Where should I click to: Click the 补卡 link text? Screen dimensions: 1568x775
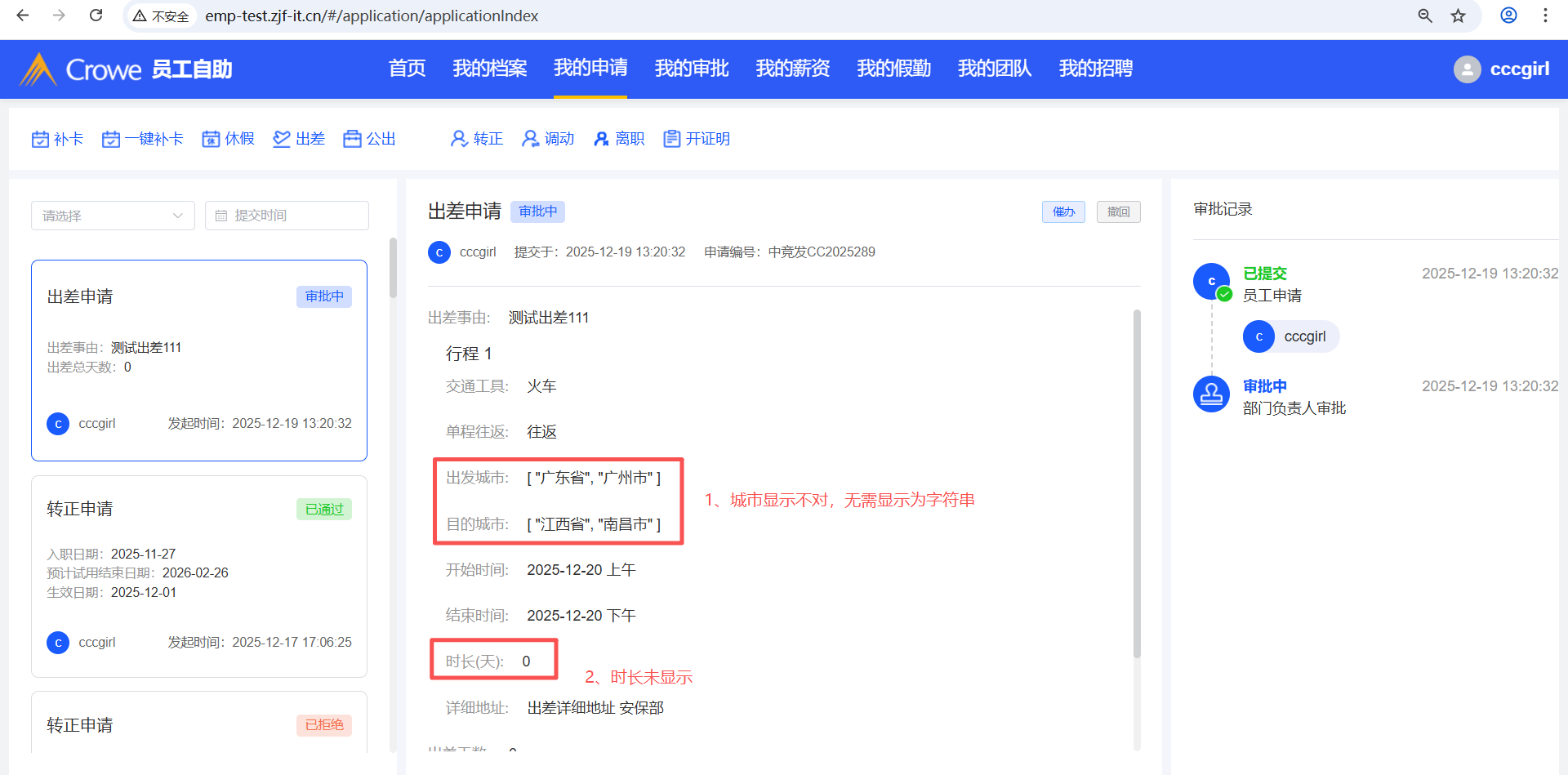click(69, 140)
